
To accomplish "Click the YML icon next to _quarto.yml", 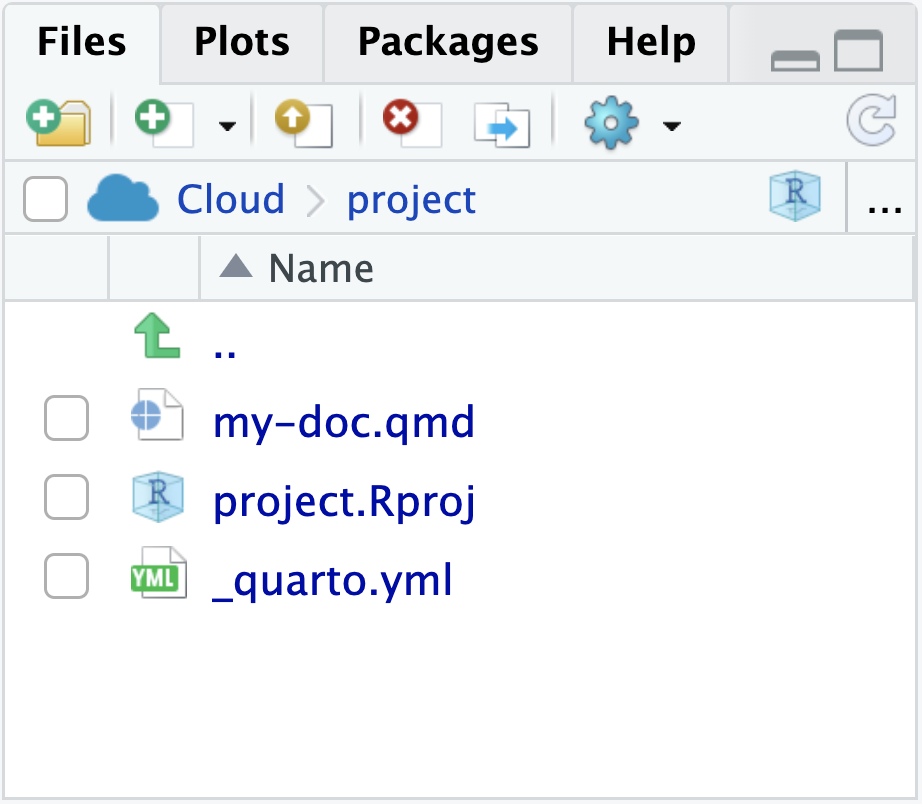I will pyautogui.click(x=159, y=574).
